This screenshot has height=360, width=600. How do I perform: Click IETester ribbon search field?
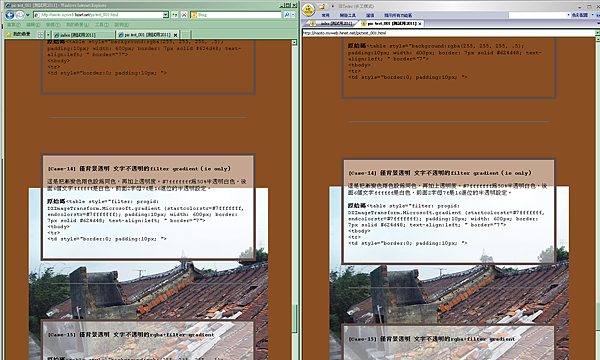coord(537,15)
